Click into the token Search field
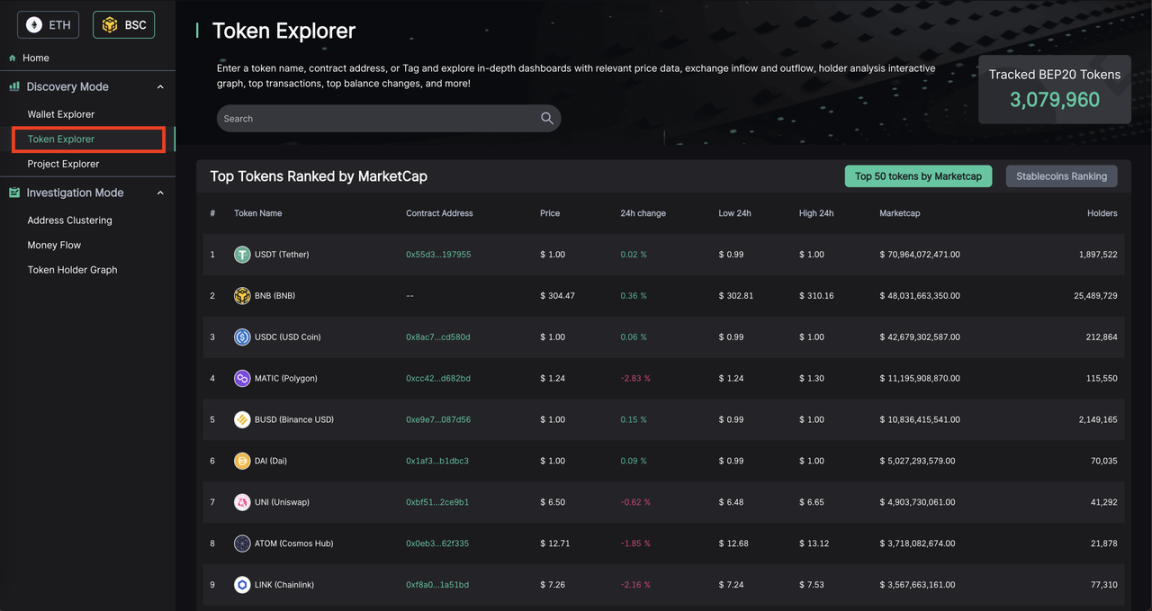 (375, 118)
